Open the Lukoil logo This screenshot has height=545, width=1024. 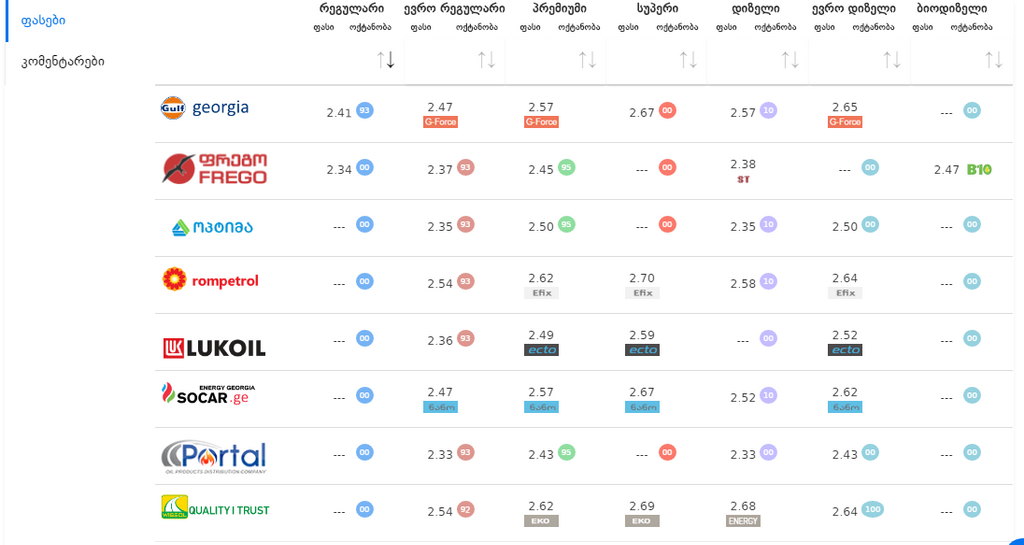[214, 348]
